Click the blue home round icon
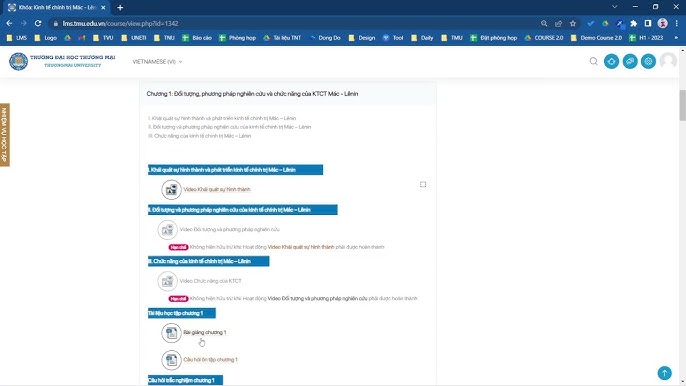This screenshot has width=686, height=386. point(612,61)
